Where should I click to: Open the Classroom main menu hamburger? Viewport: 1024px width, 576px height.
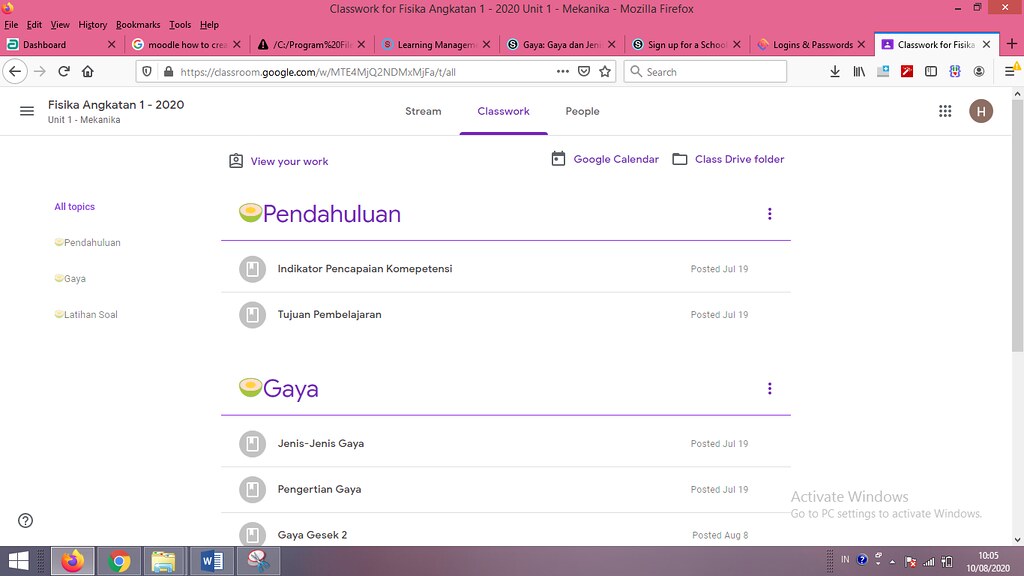pos(27,111)
